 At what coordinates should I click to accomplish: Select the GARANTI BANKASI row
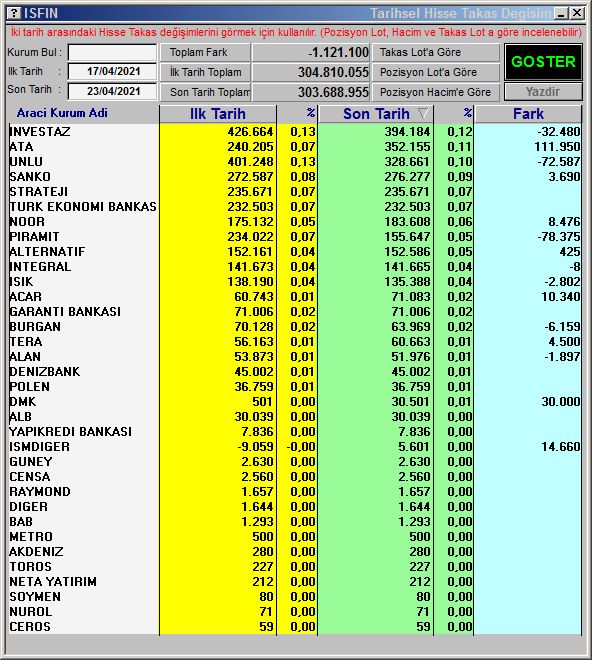click(295, 311)
